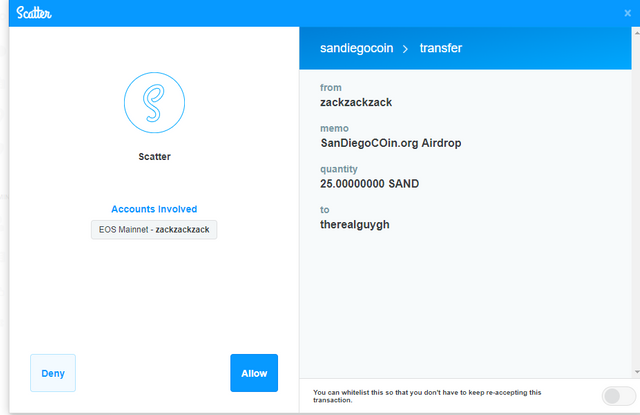Allow the transfer transaction
The width and height of the screenshot is (640, 415).
tap(254, 373)
